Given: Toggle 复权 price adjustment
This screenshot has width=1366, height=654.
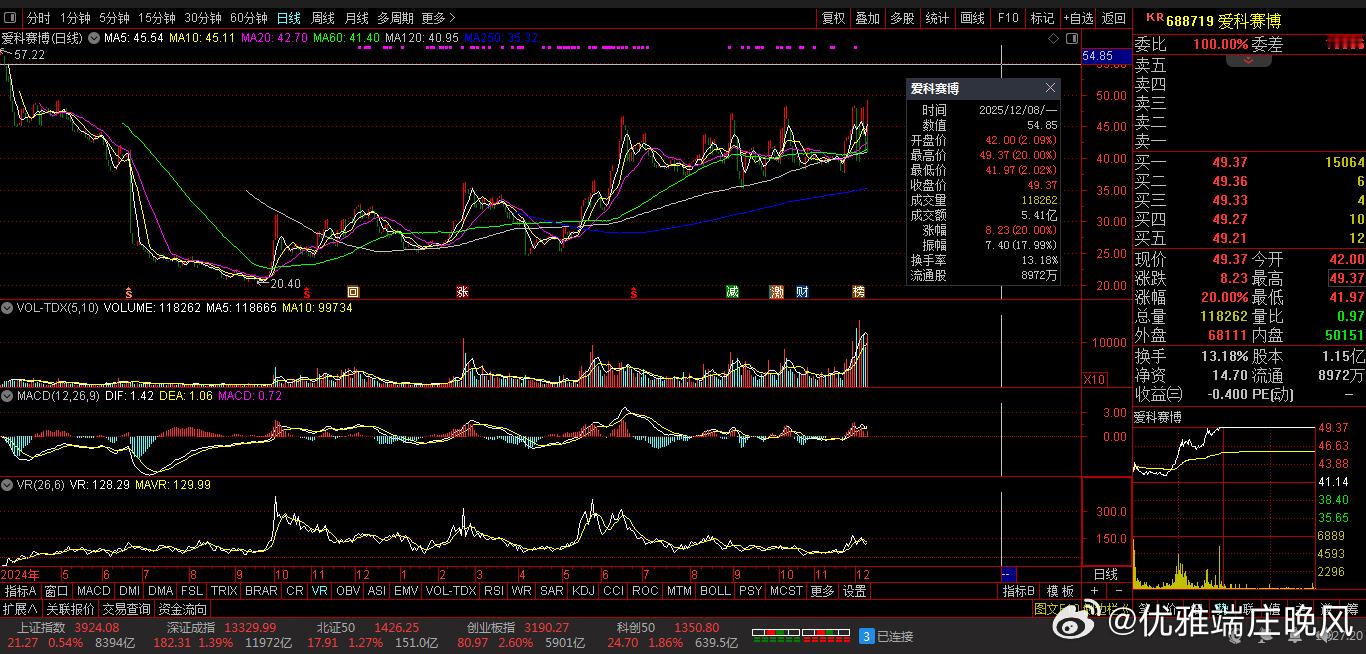Looking at the screenshot, I should pyautogui.click(x=833, y=18).
